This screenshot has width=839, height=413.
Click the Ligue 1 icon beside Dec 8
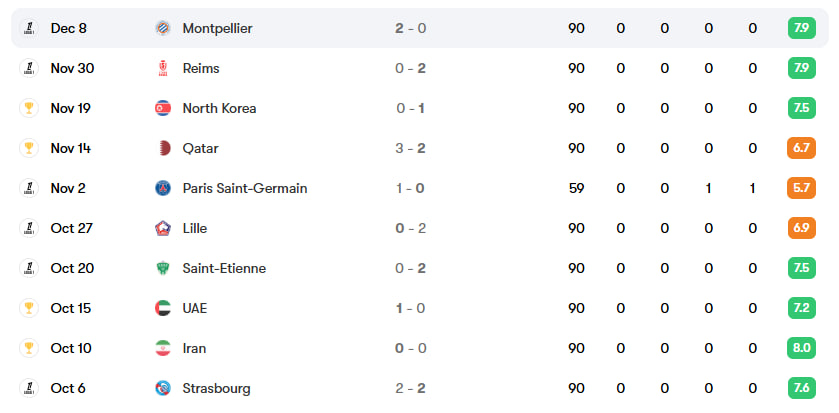[29, 28]
